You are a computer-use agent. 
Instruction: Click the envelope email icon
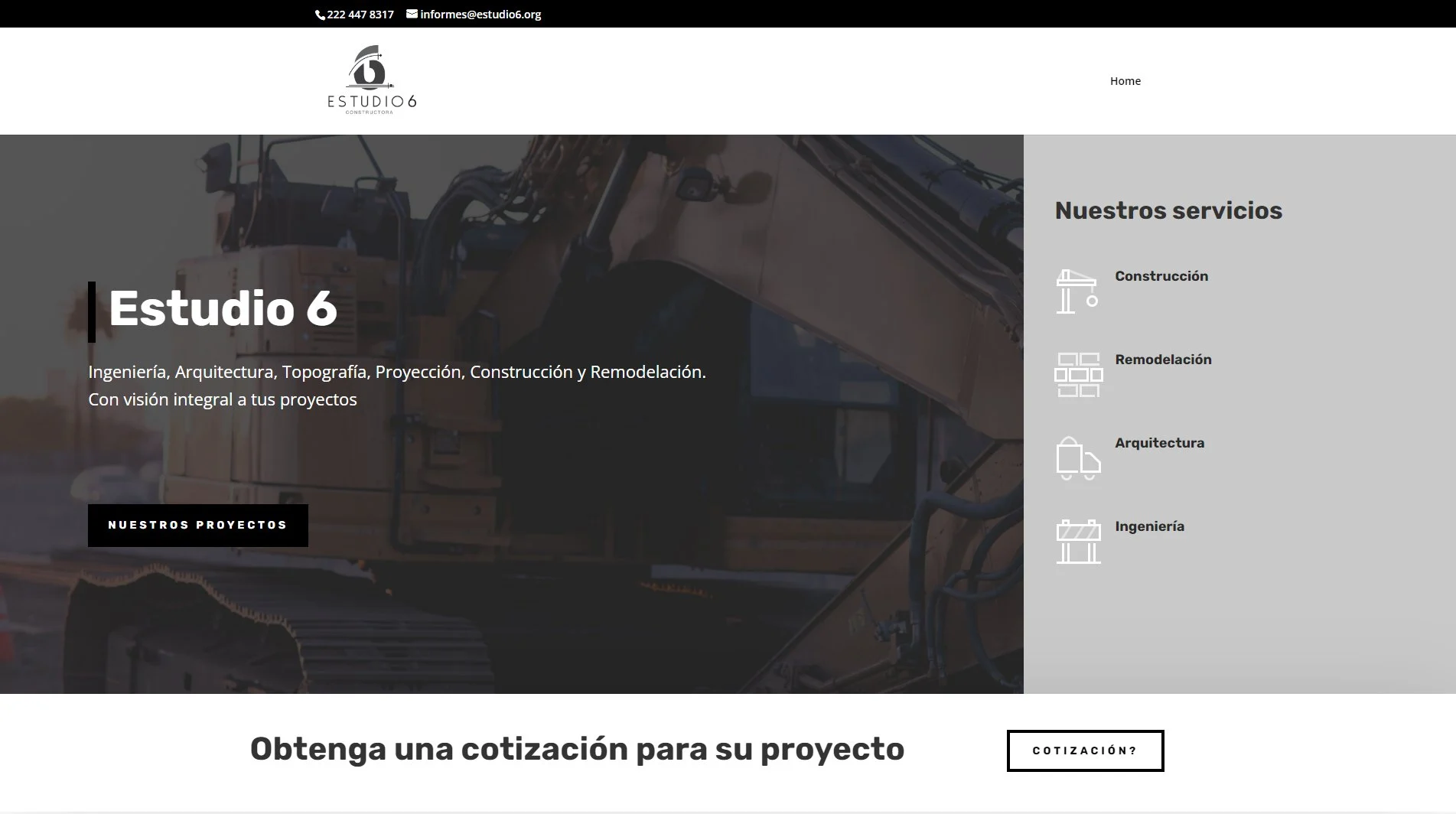click(x=412, y=14)
